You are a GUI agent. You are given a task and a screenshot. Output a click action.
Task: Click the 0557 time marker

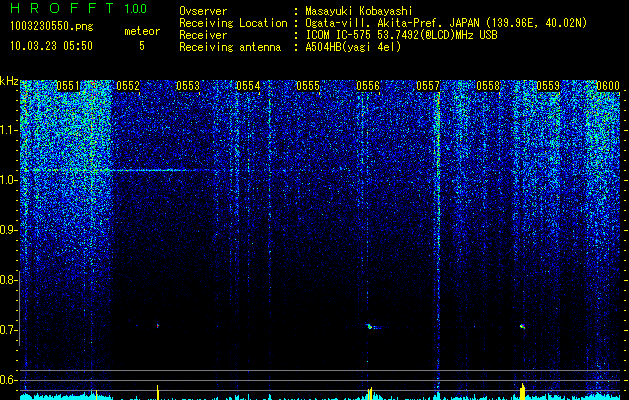(x=428, y=86)
